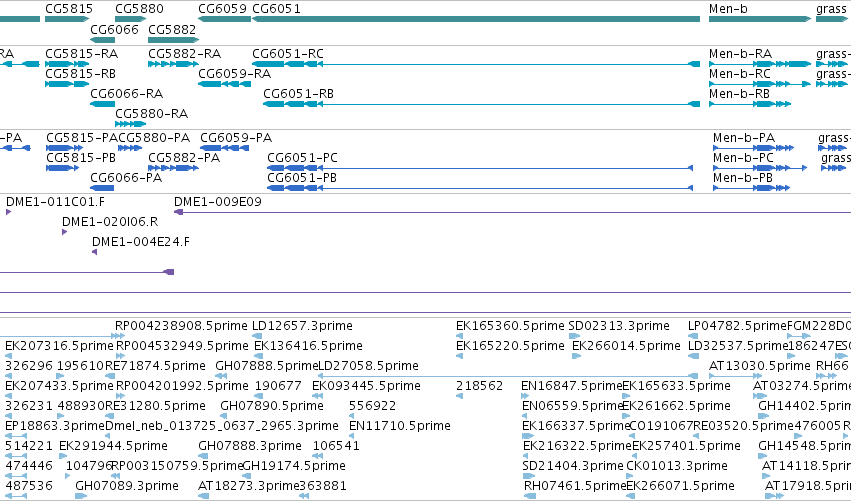The height and width of the screenshot is (501, 851).
Task: Select feature labeled 556922
Action: (372, 407)
